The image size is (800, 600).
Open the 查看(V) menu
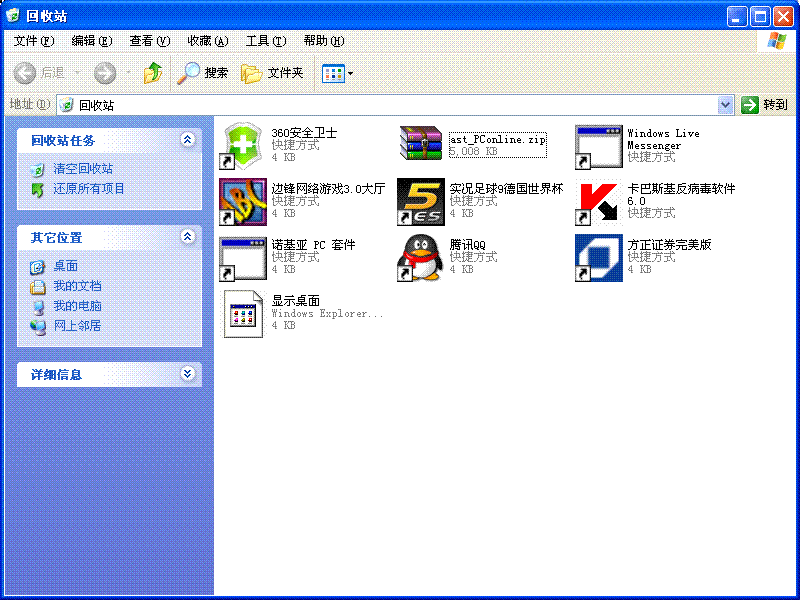click(x=149, y=41)
